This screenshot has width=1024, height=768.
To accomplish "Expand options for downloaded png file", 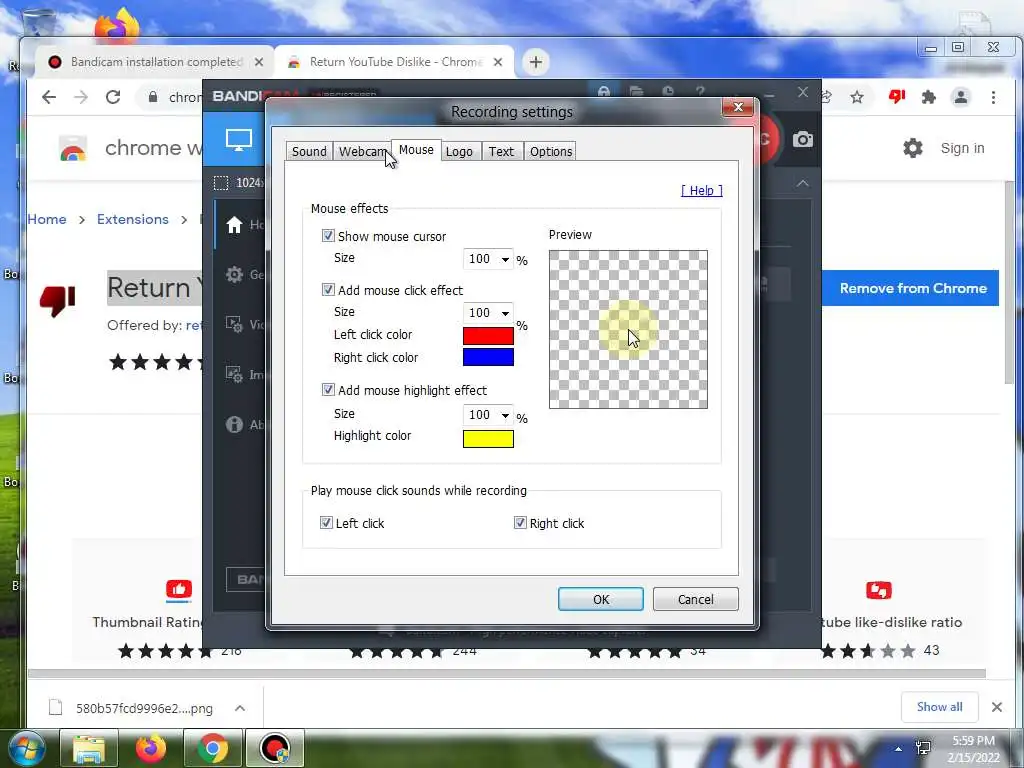I will [240, 708].
